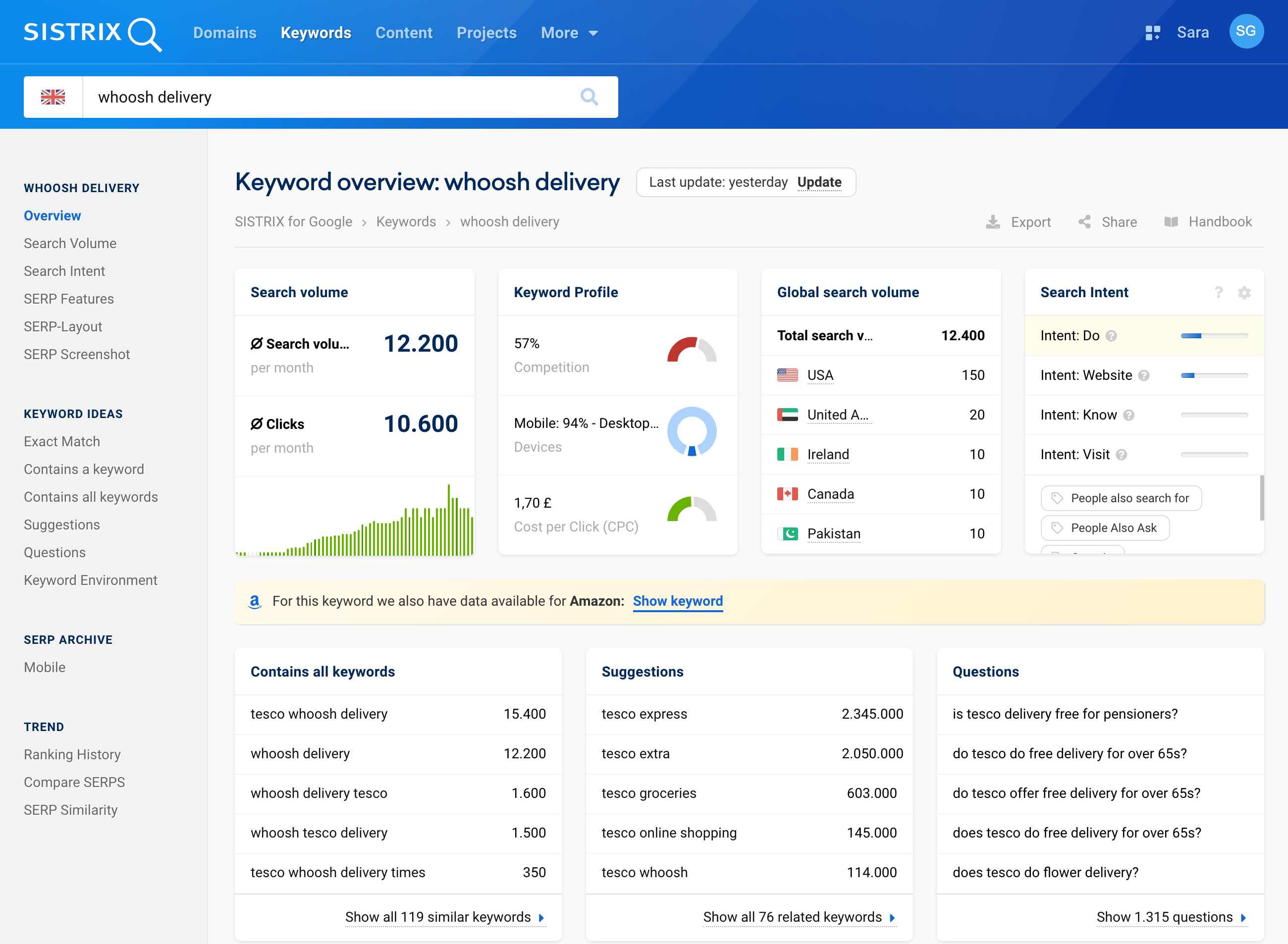Click help icon next to Intent: Do
Viewport: 1288px width, 944px height.
point(1111,336)
